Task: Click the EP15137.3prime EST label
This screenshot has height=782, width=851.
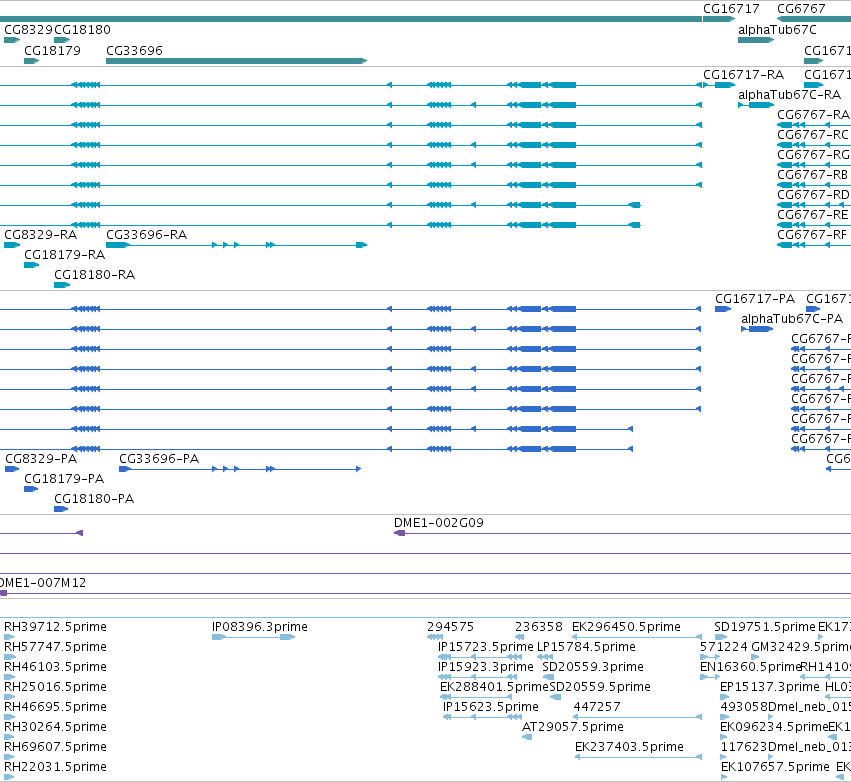Action: (x=770, y=686)
